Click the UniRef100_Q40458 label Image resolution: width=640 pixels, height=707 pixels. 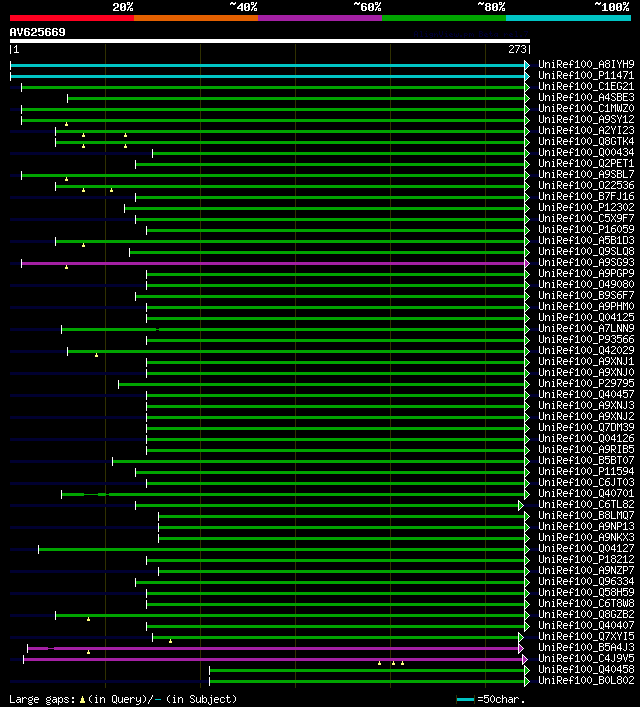click(x=586, y=669)
